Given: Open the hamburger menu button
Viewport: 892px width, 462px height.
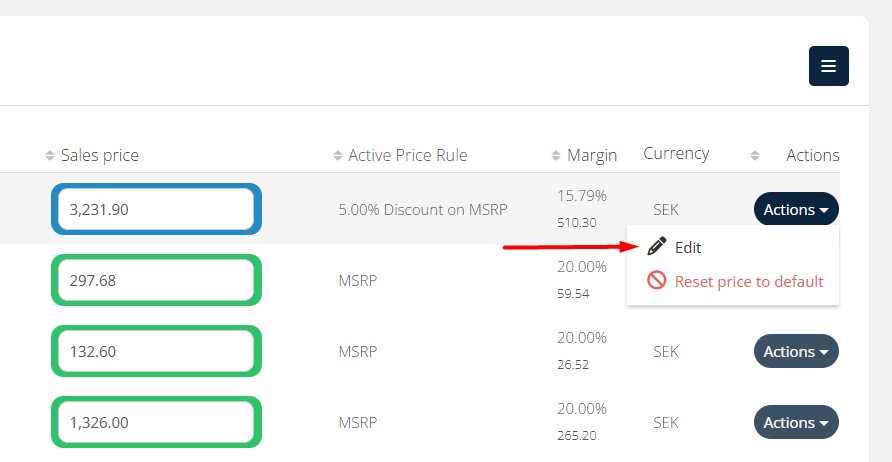Looking at the screenshot, I should [828, 66].
